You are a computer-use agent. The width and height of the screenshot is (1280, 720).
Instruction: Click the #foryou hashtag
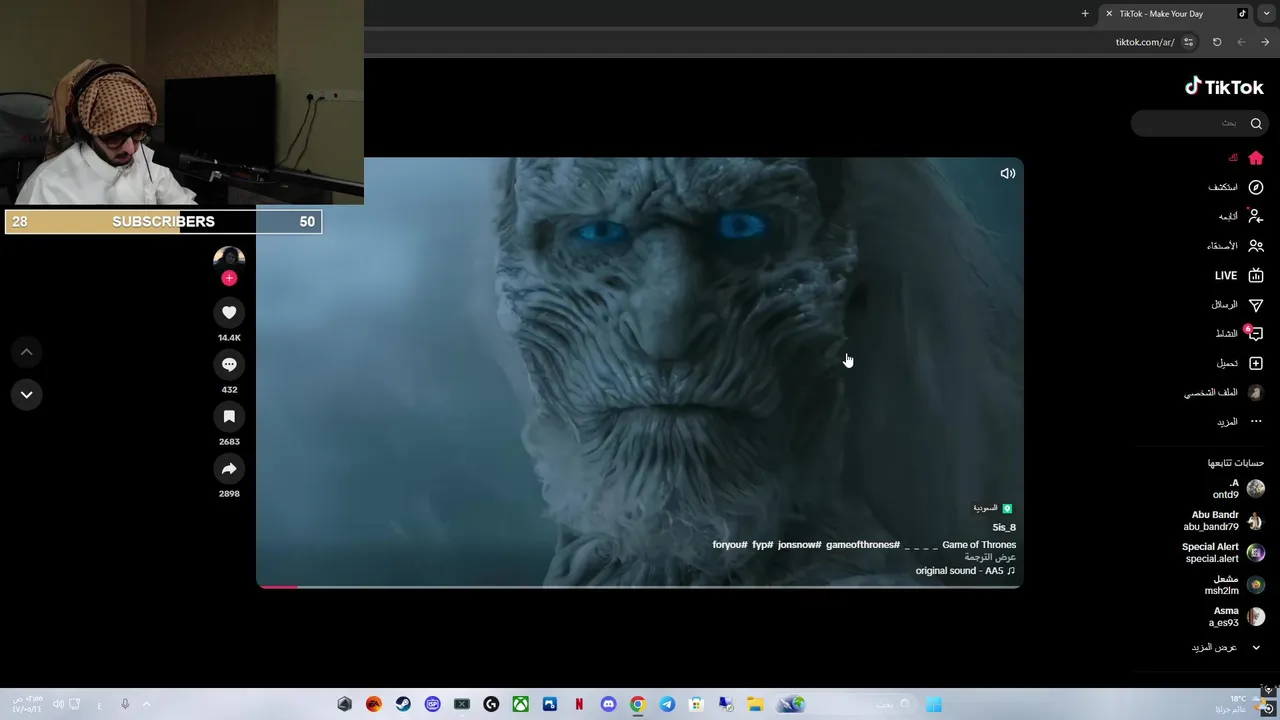tap(730, 545)
